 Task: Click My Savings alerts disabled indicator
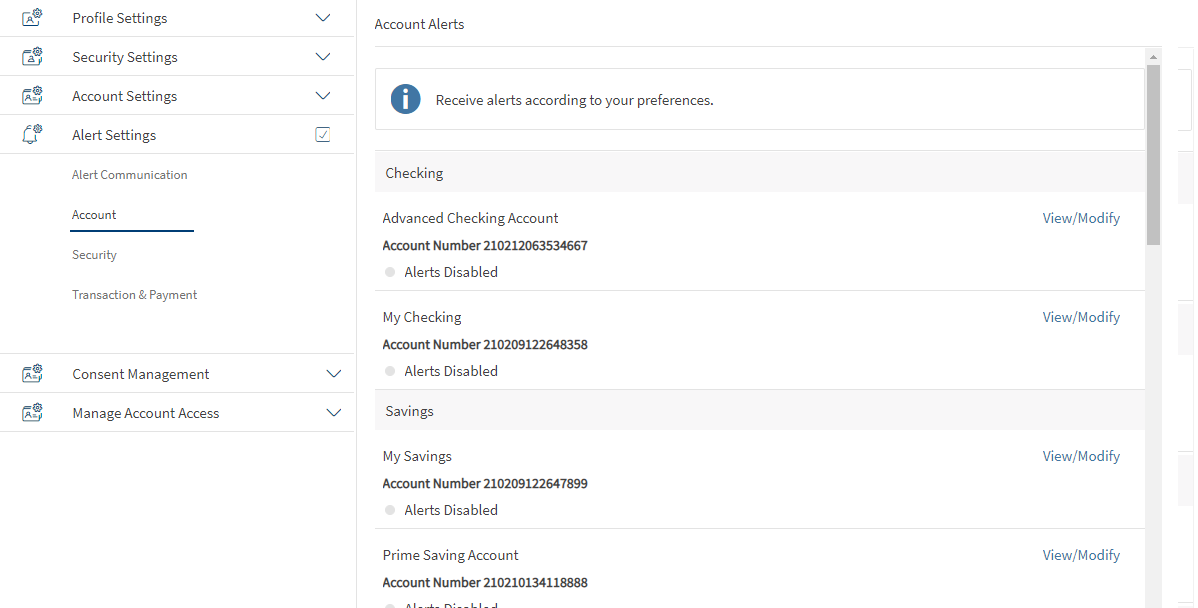pyautogui.click(x=390, y=510)
